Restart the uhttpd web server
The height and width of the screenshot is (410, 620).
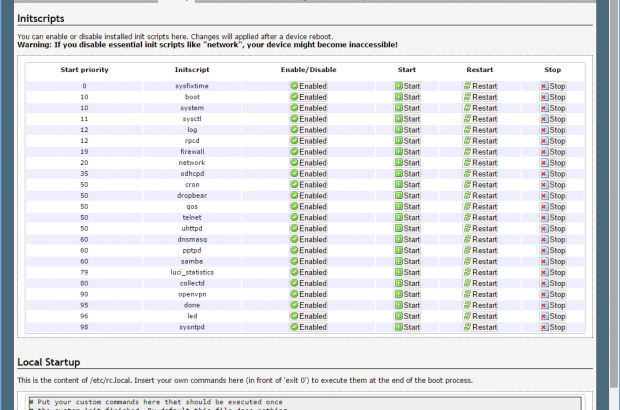[480, 228]
